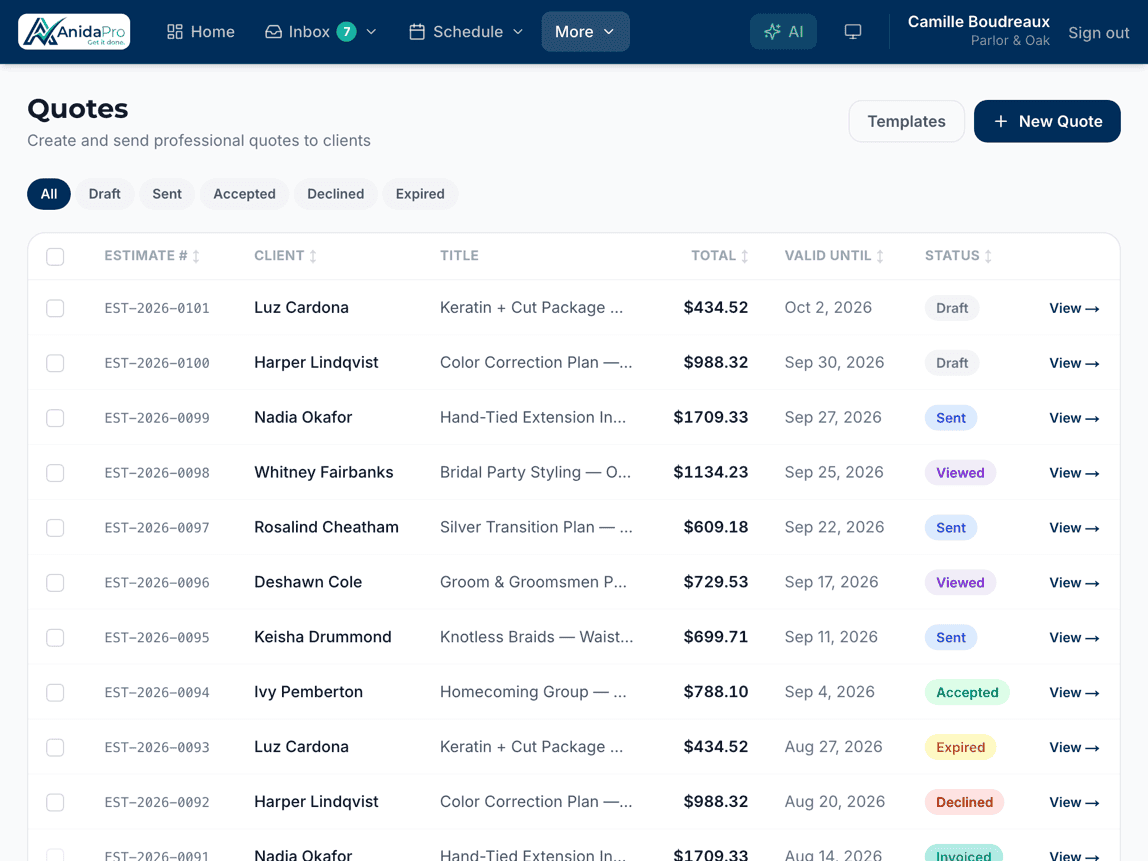This screenshot has width=1148, height=861.
Task: Filter quotes by Accepted
Action: (245, 194)
